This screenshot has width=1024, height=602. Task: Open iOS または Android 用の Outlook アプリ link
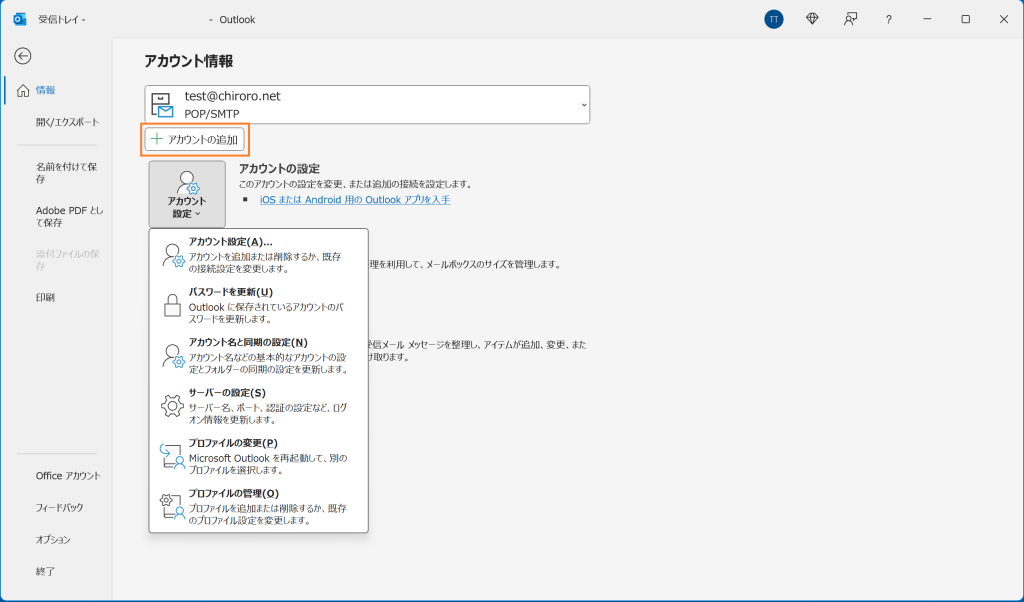(355, 200)
